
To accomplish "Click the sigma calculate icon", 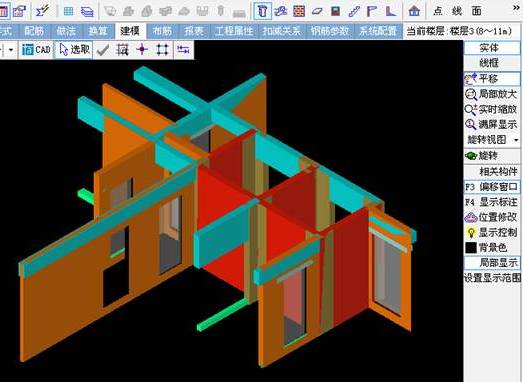I will (x=43, y=11).
